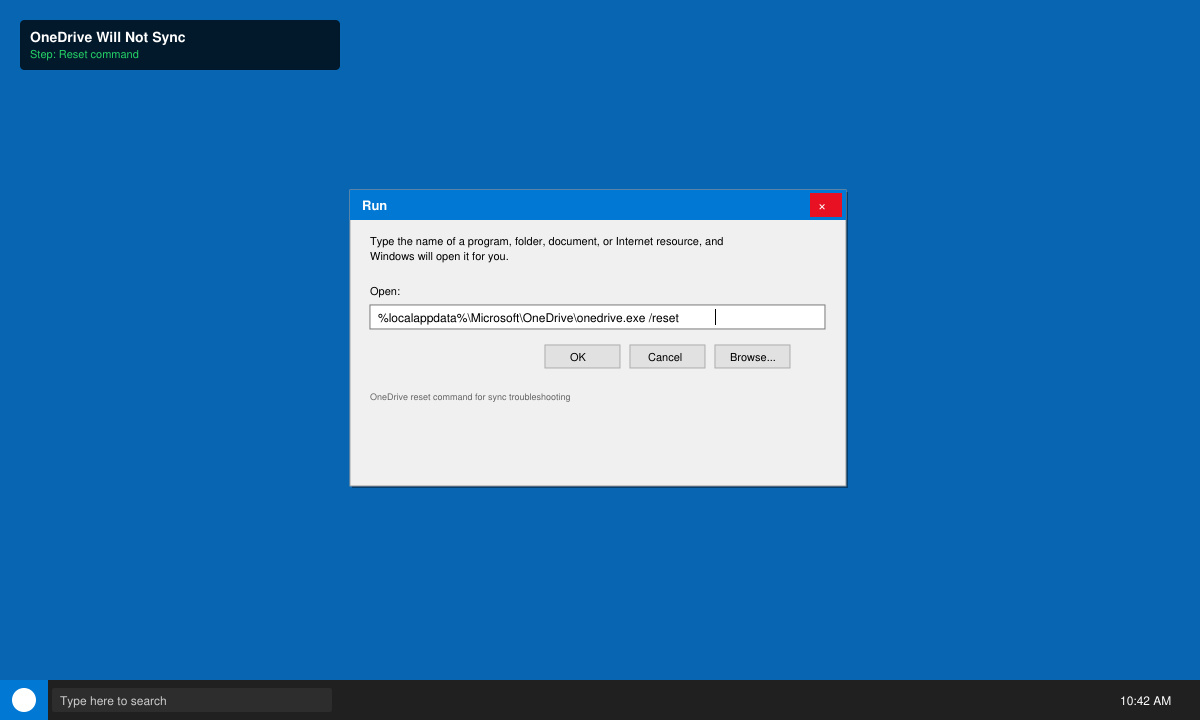Open the Start menu circle icon
Viewport: 1200px width, 720px height.
point(24,700)
